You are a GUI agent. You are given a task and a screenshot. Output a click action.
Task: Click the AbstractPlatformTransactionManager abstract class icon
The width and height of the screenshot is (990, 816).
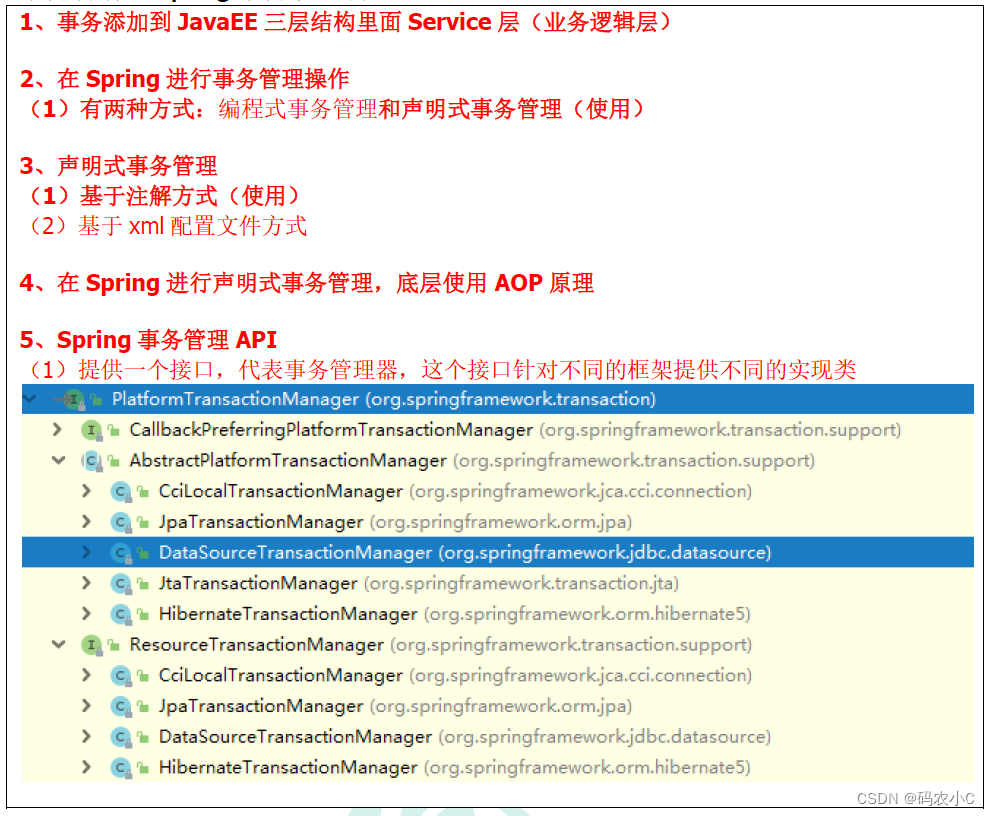pyautogui.click(x=92, y=461)
